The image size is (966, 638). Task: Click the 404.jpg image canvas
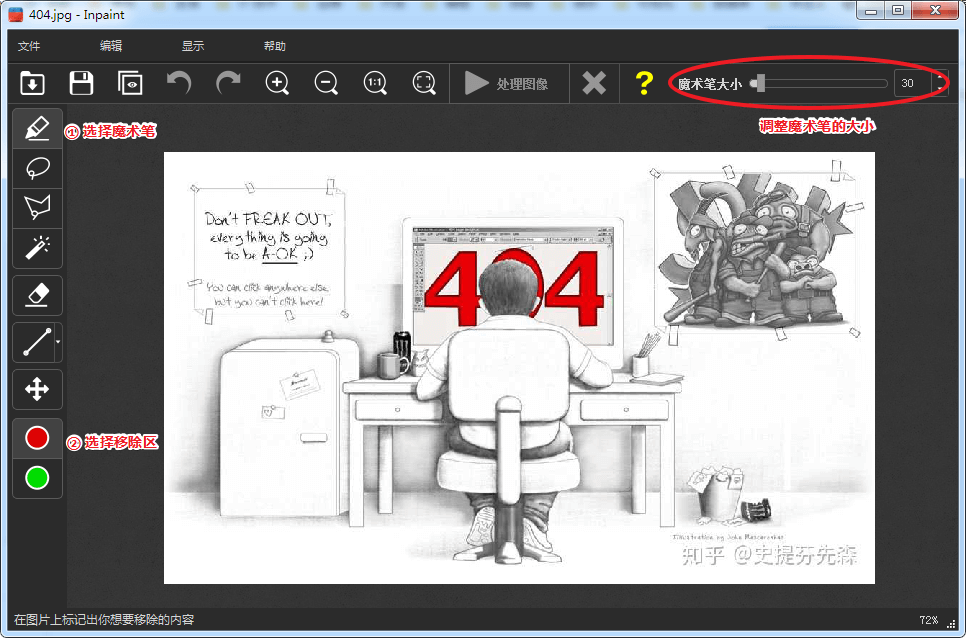coord(519,368)
